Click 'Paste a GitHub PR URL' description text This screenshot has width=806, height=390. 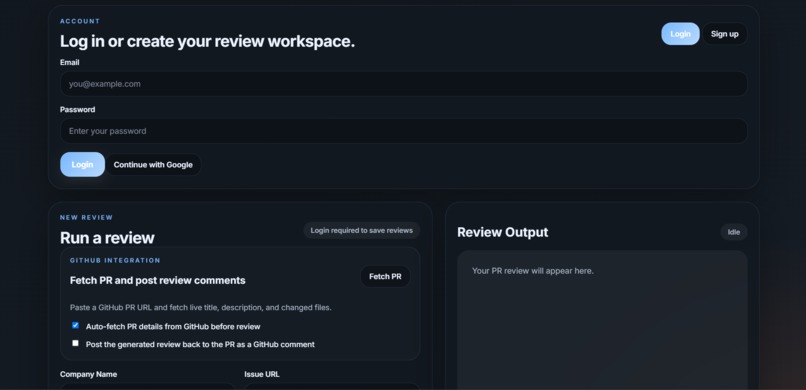(x=200, y=307)
